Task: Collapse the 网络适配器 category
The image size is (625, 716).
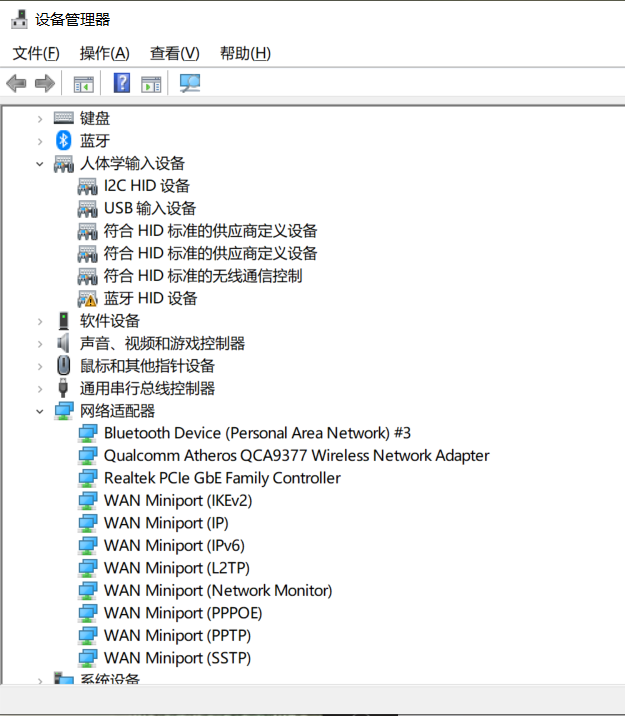Action: [40, 411]
